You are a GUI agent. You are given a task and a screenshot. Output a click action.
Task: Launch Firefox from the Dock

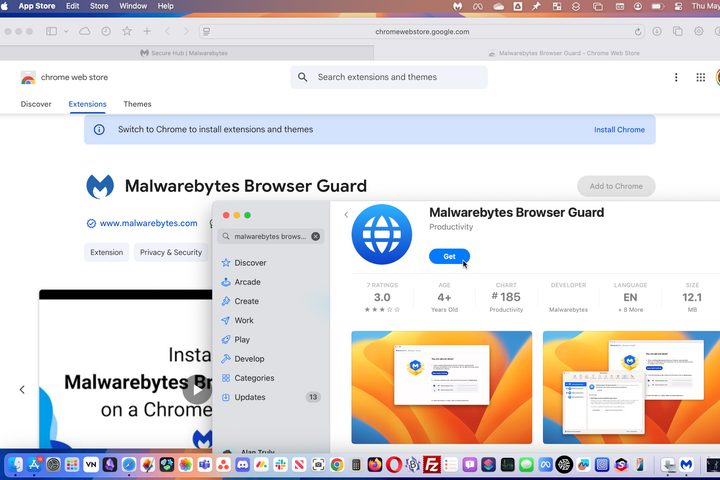375,465
